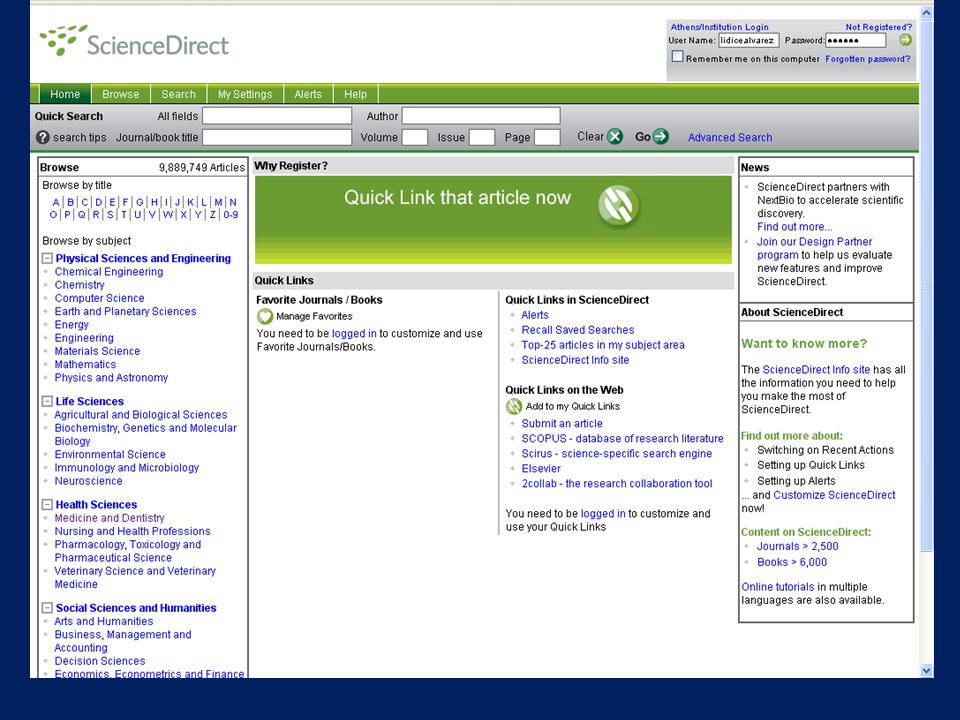Click the Quick Link banner round icon

618,206
